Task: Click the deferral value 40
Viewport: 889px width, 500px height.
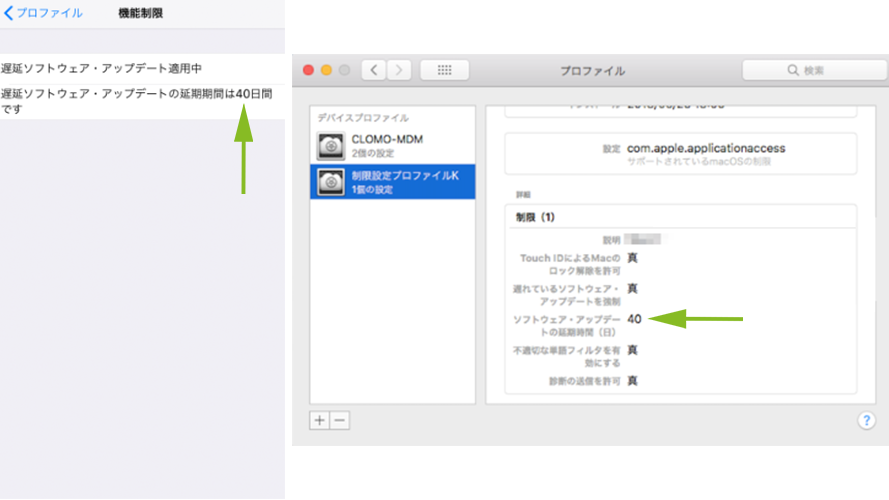Action: [x=634, y=319]
